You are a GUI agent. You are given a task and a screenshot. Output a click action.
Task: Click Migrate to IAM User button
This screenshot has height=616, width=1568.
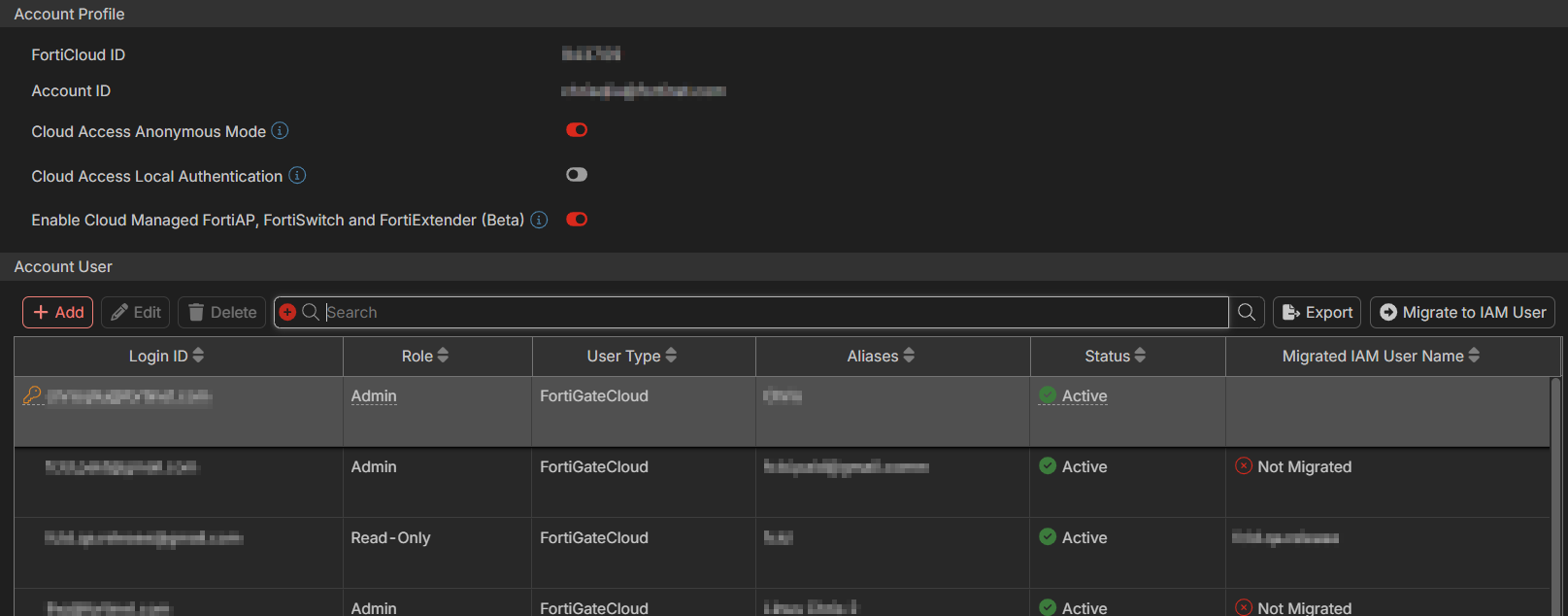(1462, 312)
